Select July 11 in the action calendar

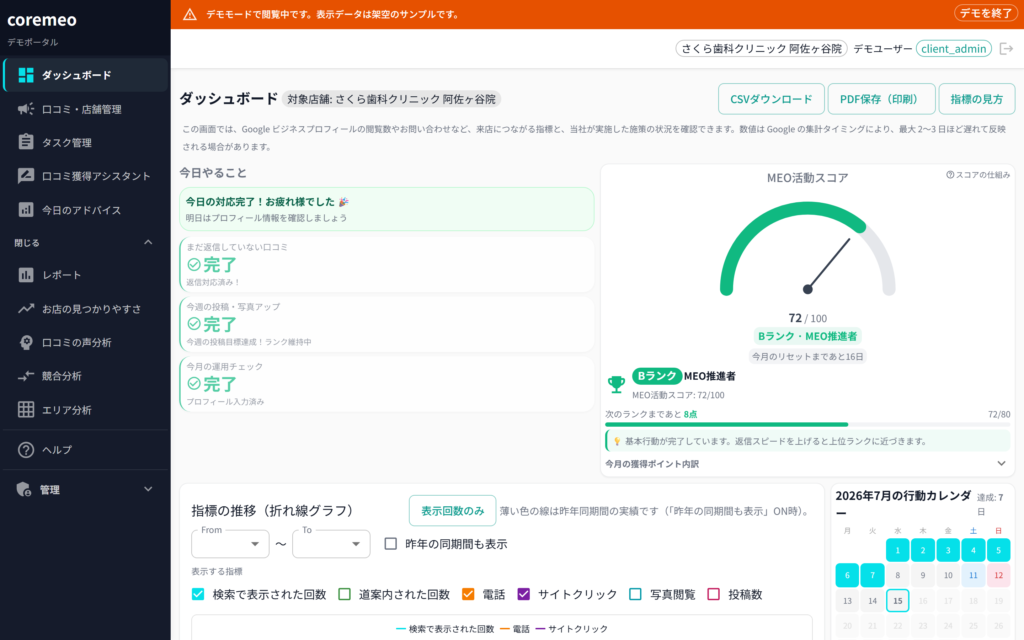point(973,575)
